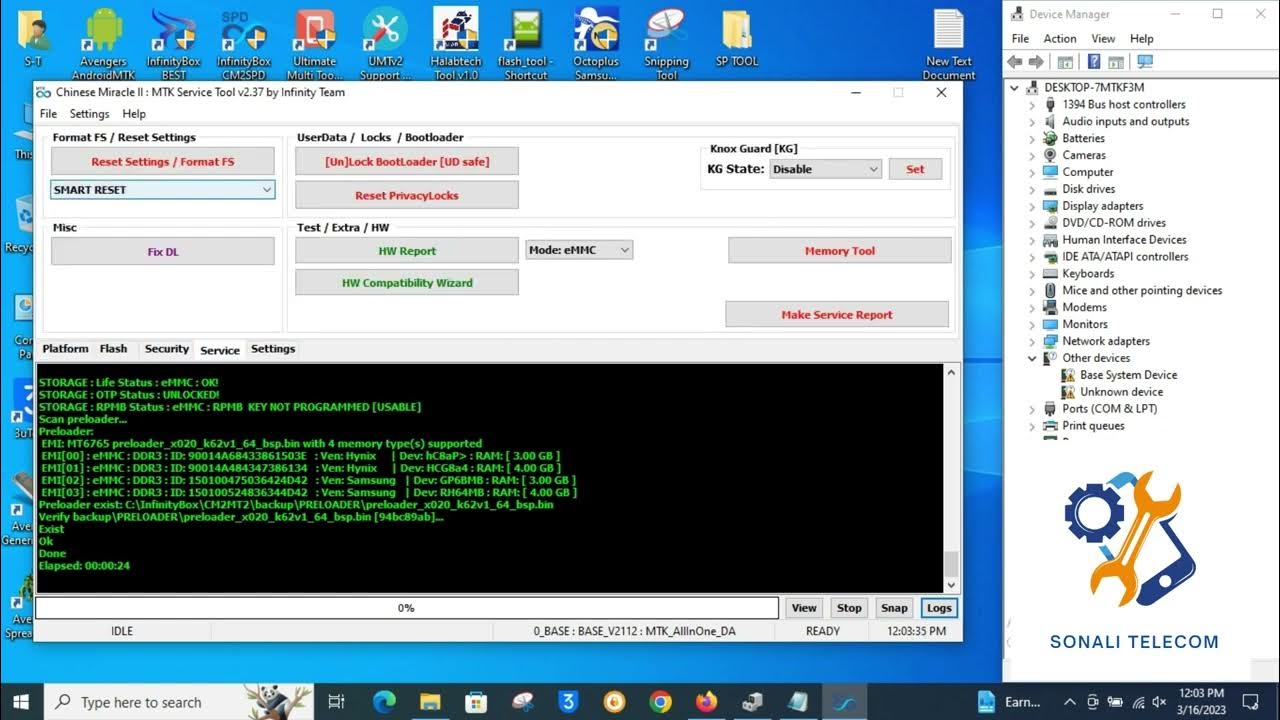Click the Snap button

[x=894, y=607]
